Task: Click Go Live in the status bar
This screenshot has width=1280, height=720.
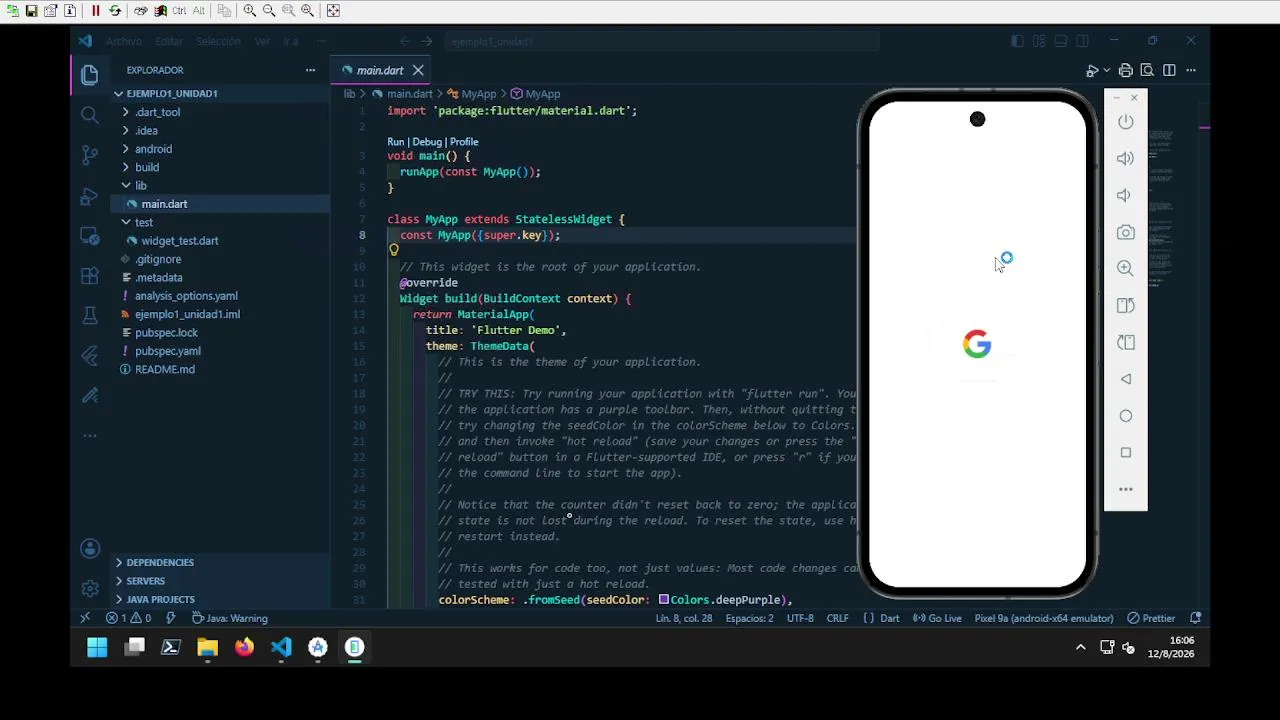Action: pos(937,618)
